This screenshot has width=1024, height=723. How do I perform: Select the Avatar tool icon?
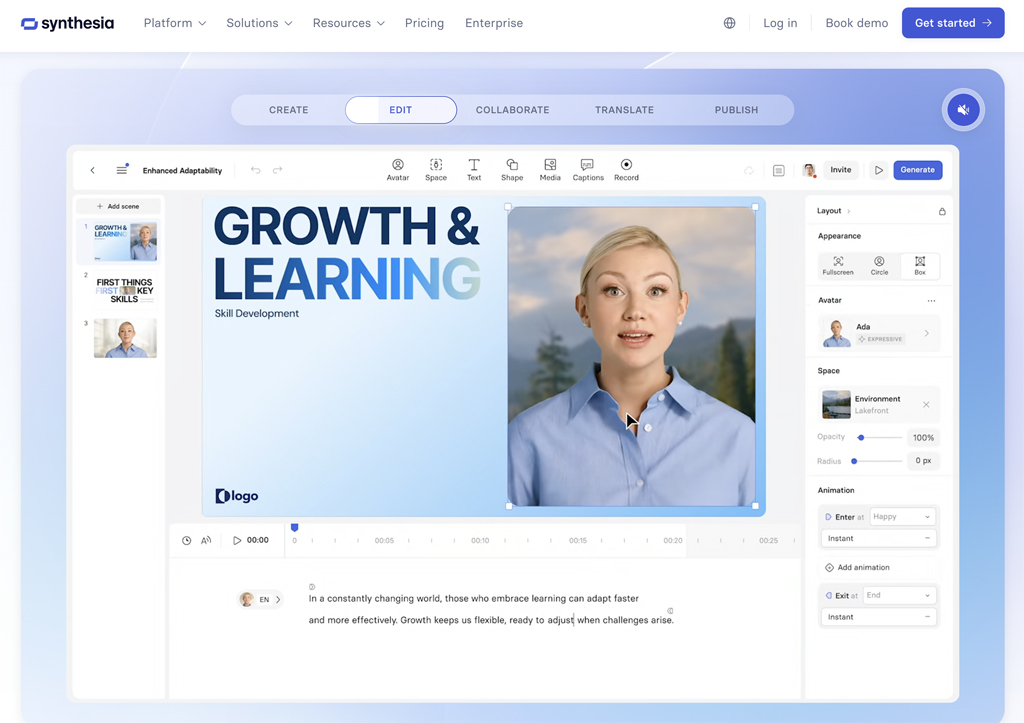pos(398,165)
